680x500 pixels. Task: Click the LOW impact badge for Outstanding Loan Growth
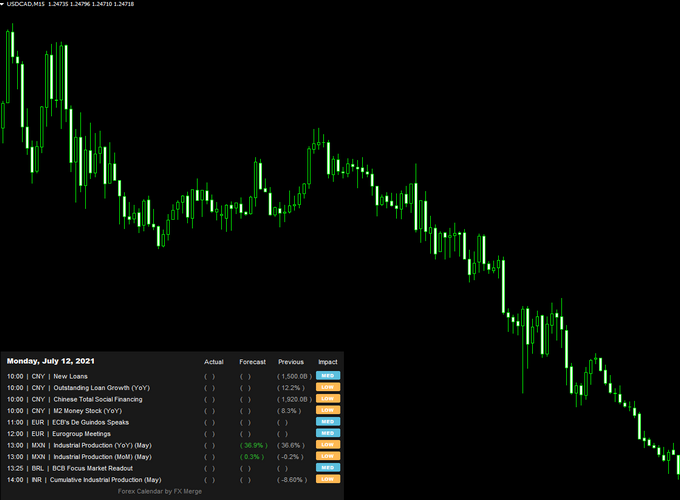pyautogui.click(x=328, y=387)
